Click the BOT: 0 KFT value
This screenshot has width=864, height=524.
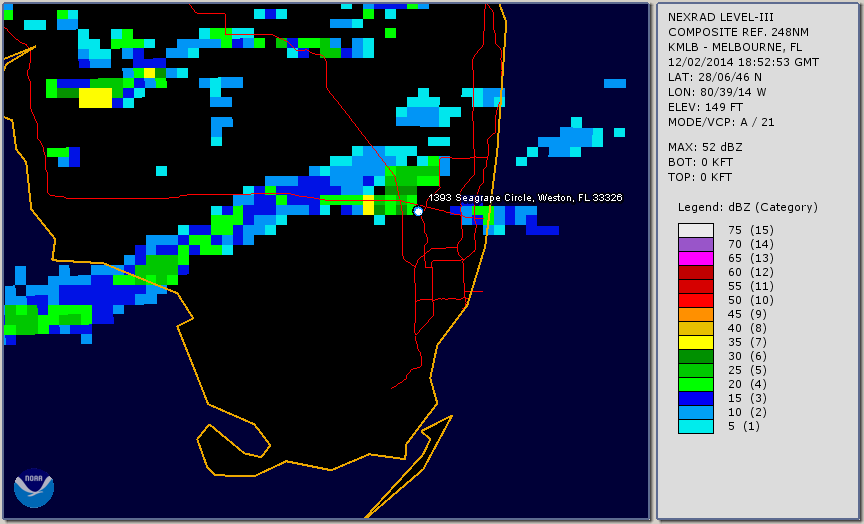pos(700,163)
